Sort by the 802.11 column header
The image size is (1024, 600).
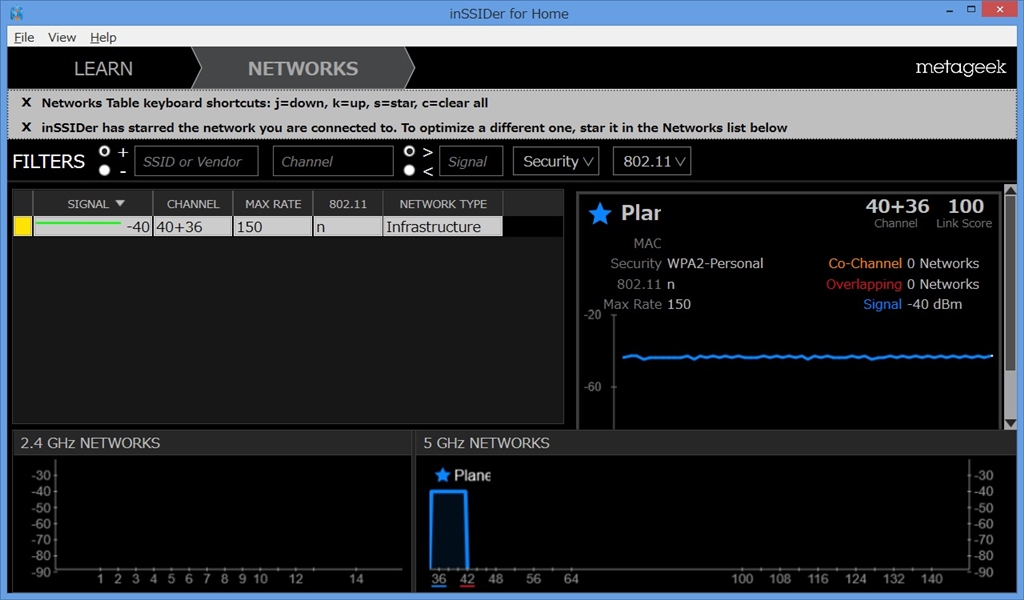point(347,204)
